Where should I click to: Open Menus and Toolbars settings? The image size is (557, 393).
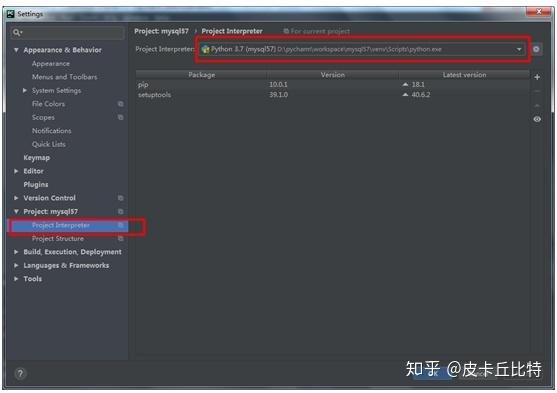point(65,77)
